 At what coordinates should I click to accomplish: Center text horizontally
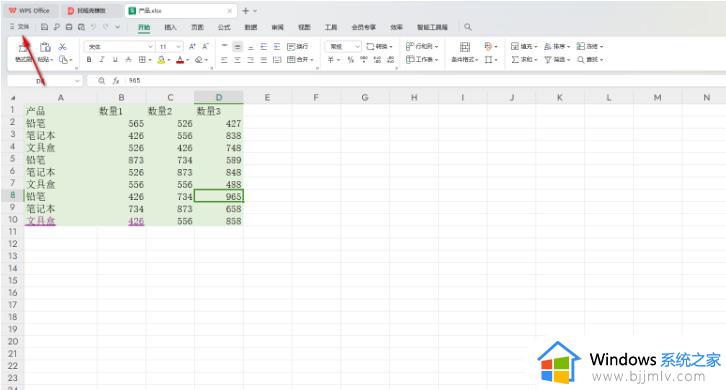[238, 60]
